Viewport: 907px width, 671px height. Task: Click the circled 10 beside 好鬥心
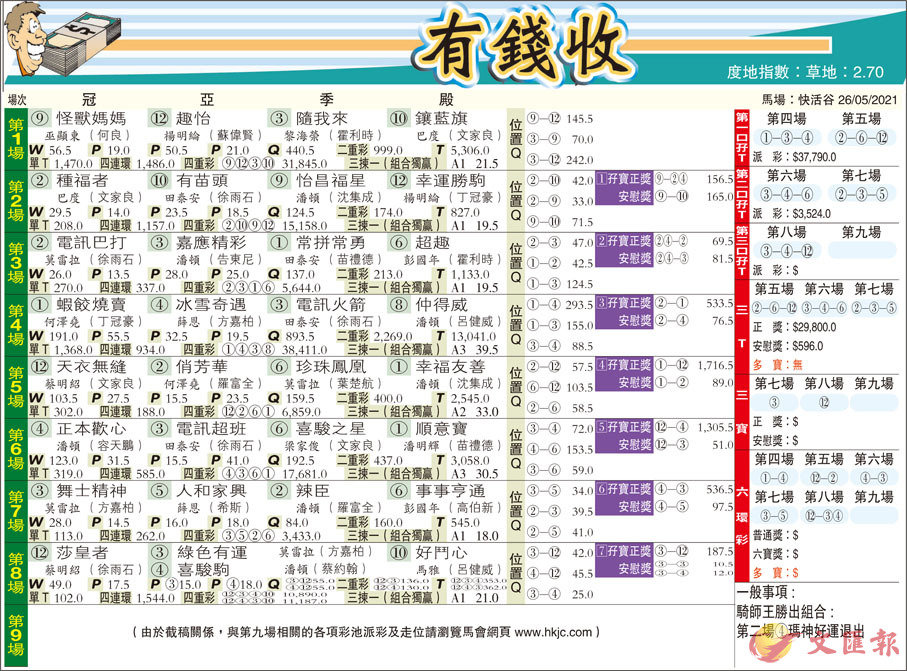[399, 552]
